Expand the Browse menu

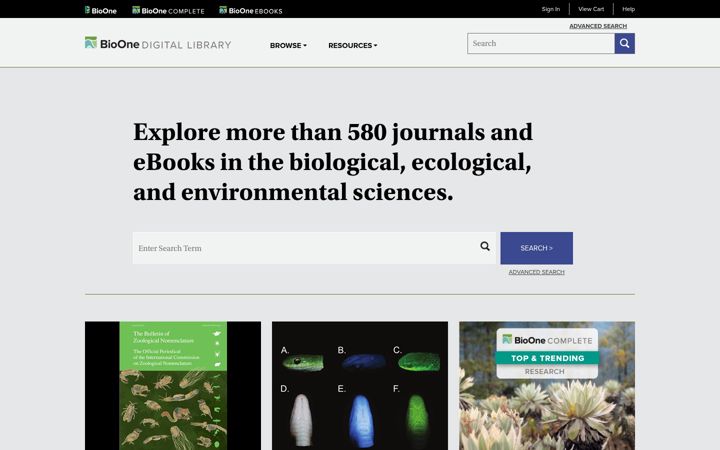click(288, 45)
